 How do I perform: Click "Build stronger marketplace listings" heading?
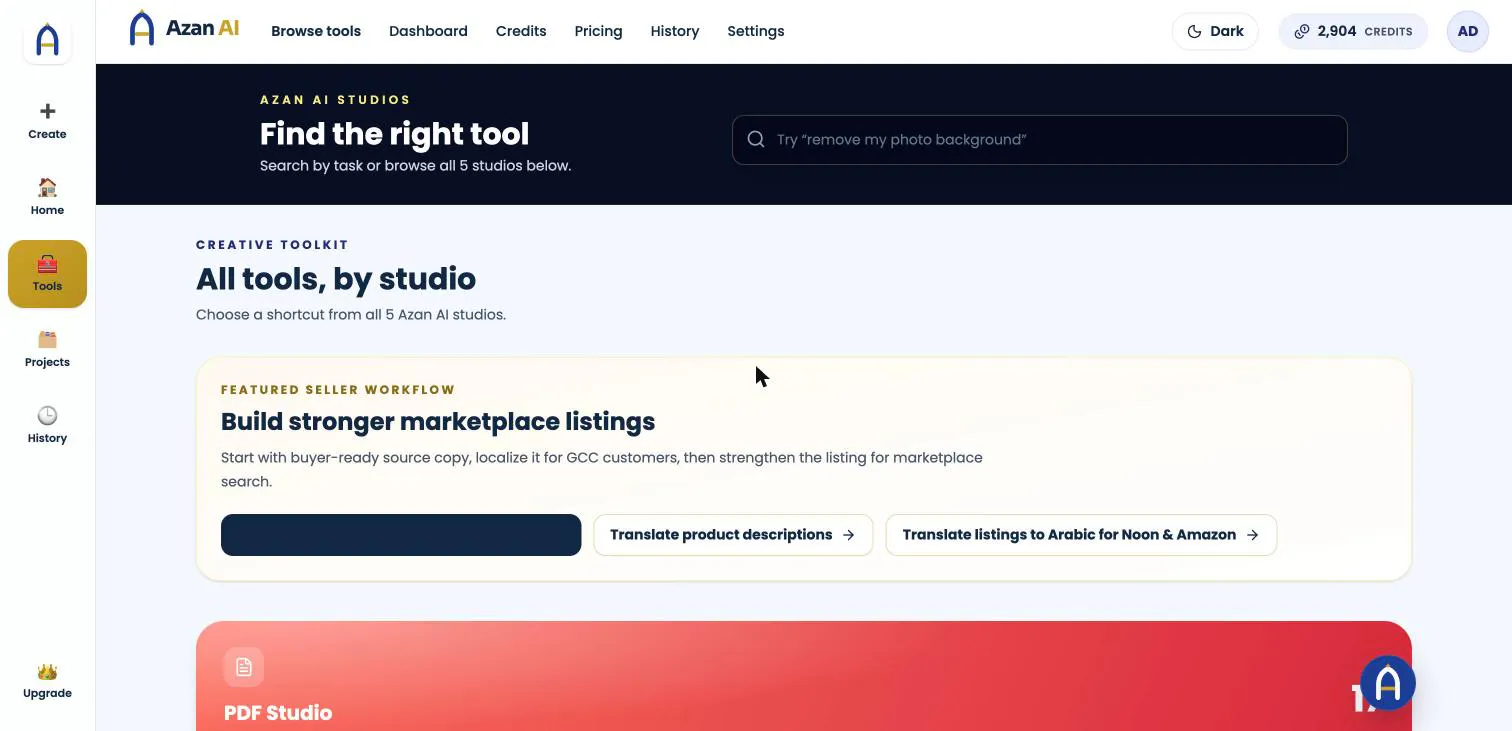[x=438, y=422]
